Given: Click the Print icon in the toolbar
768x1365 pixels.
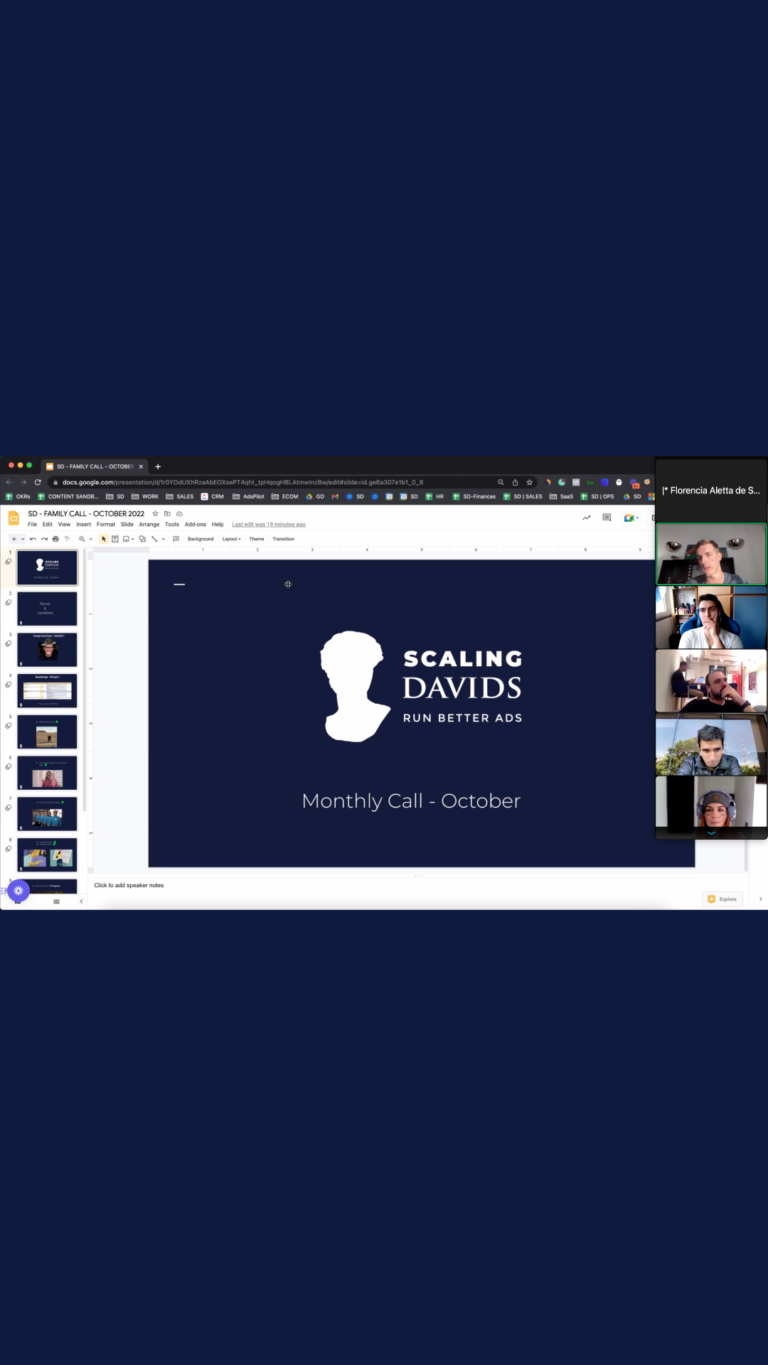Looking at the screenshot, I should point(55,539).
